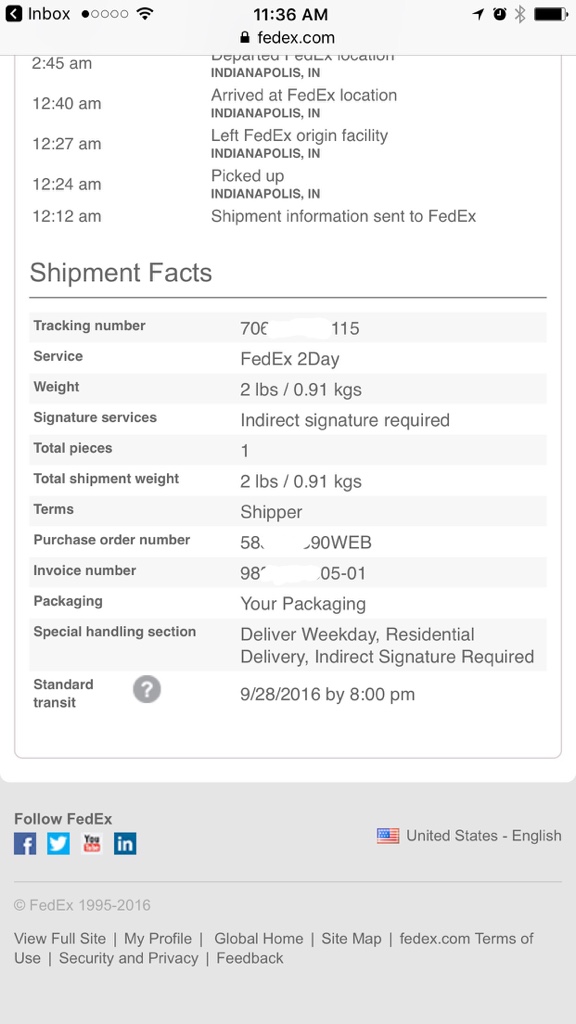Tap the status bar clock time
The height and width of the screenshot is (1024, 576).
(291, 14)
